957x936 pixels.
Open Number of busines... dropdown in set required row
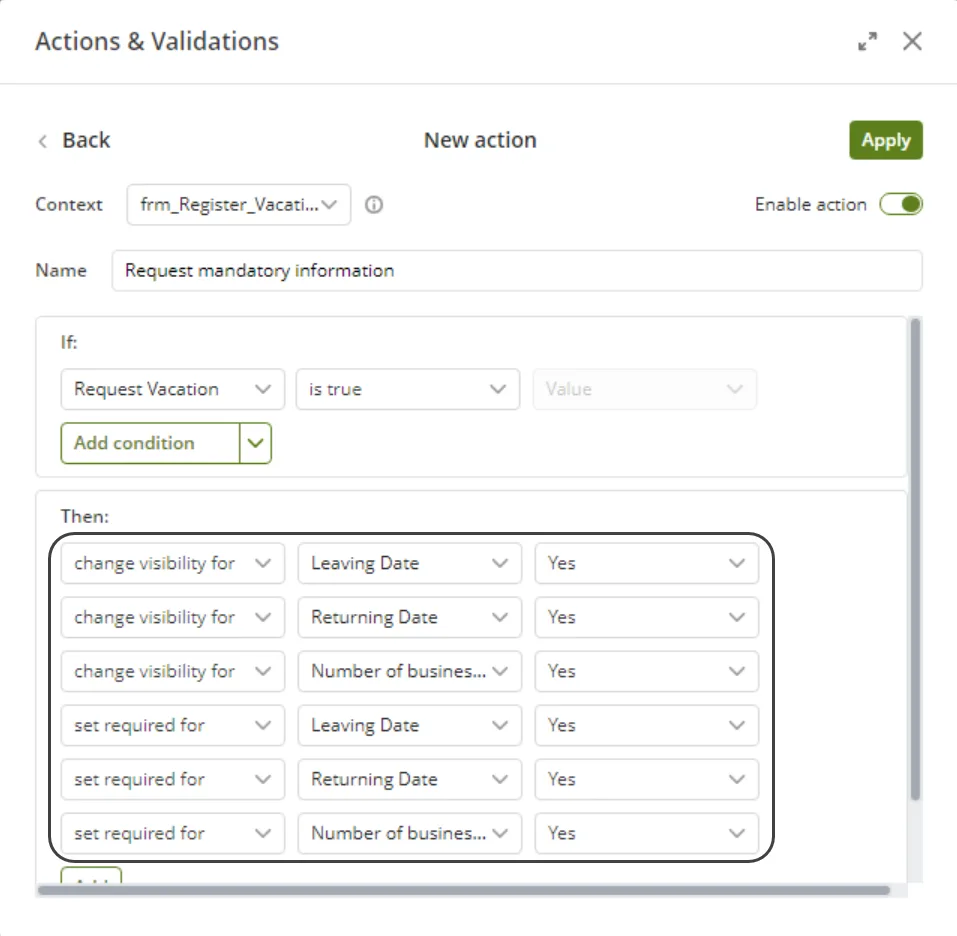[410, 833]
